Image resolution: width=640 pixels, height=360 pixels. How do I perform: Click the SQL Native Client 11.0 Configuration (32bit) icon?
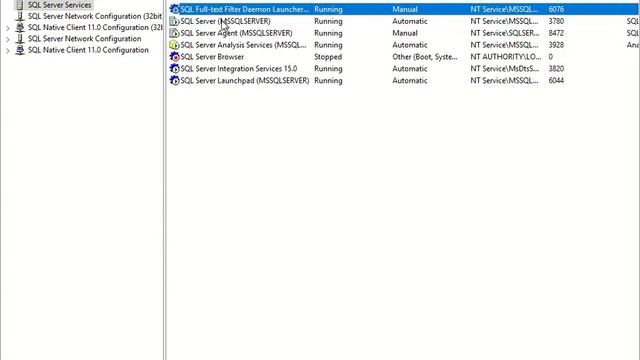pyautogui.click(x=20, y=27)
